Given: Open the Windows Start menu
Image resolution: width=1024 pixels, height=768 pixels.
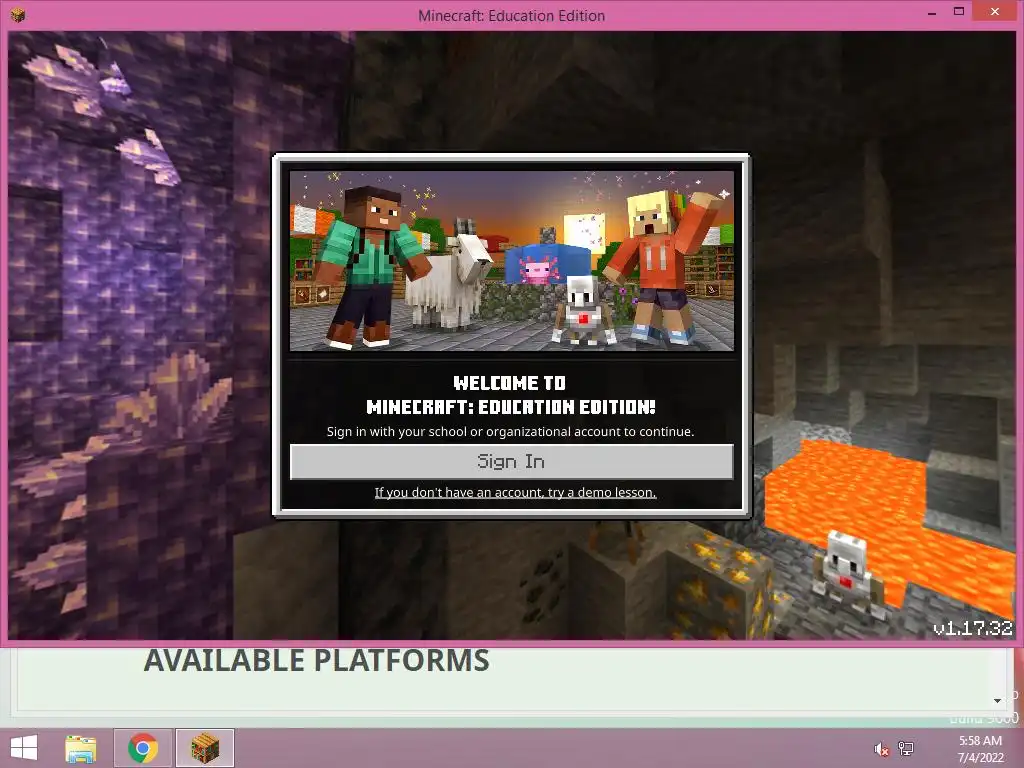Looking at the screenshot, I should coord(24,748).
